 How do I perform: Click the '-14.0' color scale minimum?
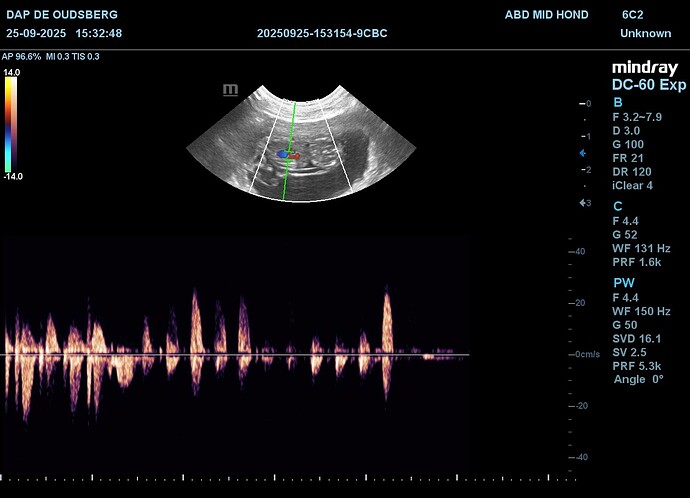click(13, 176)
